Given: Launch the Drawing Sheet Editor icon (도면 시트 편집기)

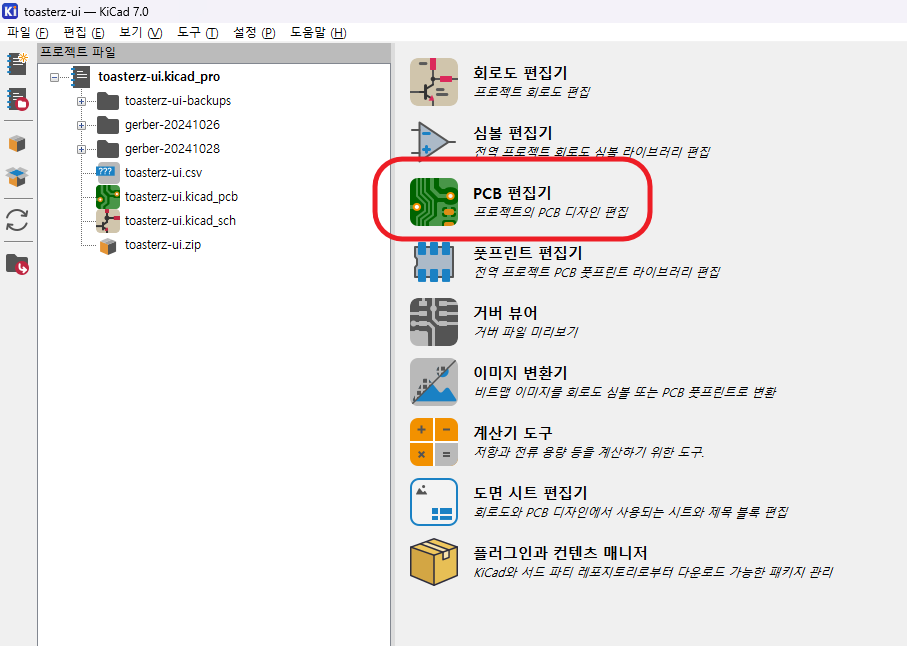Looking at the screenshot, I should [x=434, y=502].
